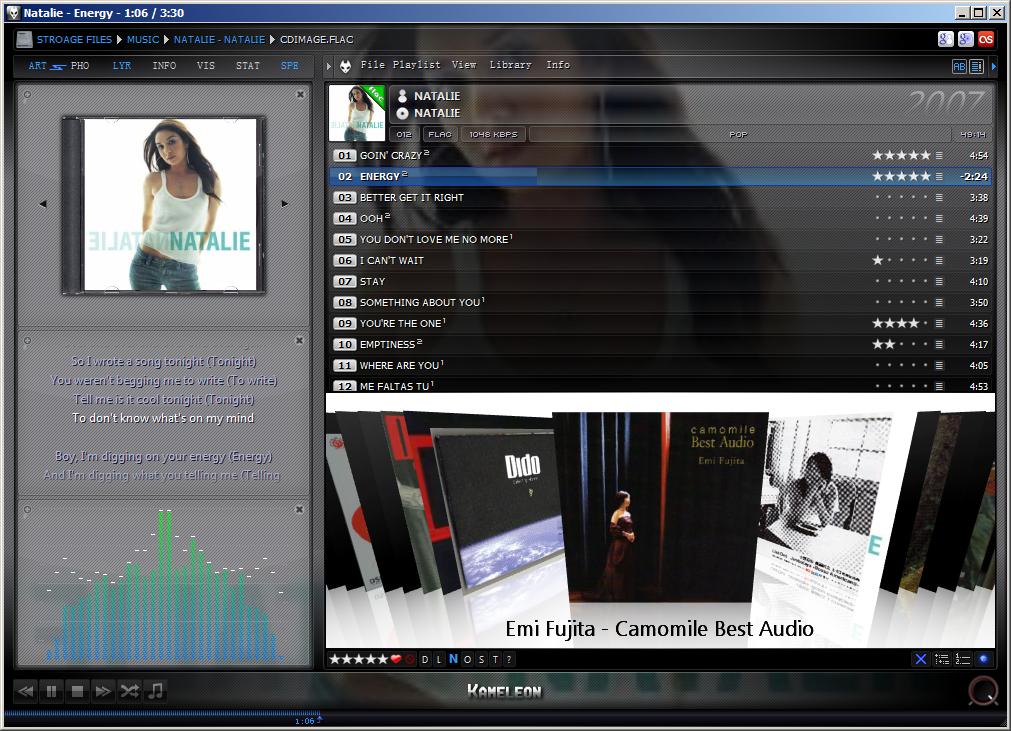Expand the blue arrow right of menu bar

994,66
